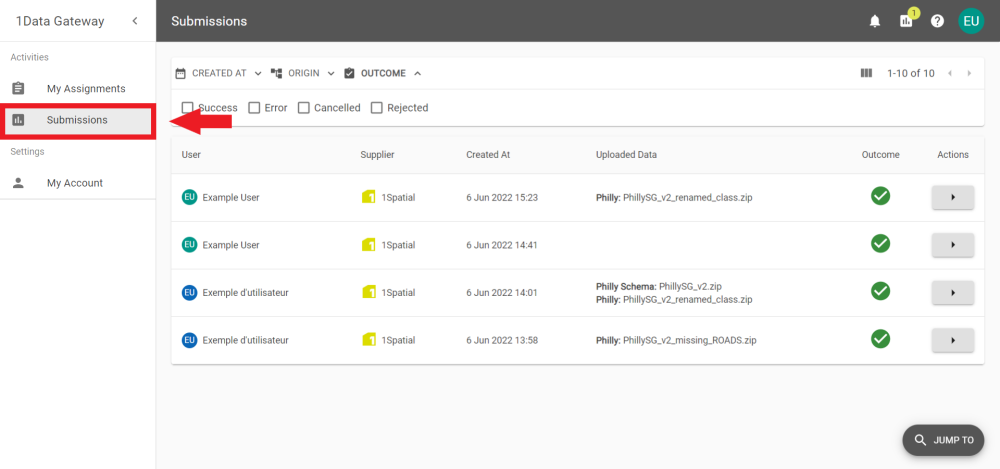Open actions for the 13:58 submission
The width and height of the screenshot is (1000, 469).
953,340
